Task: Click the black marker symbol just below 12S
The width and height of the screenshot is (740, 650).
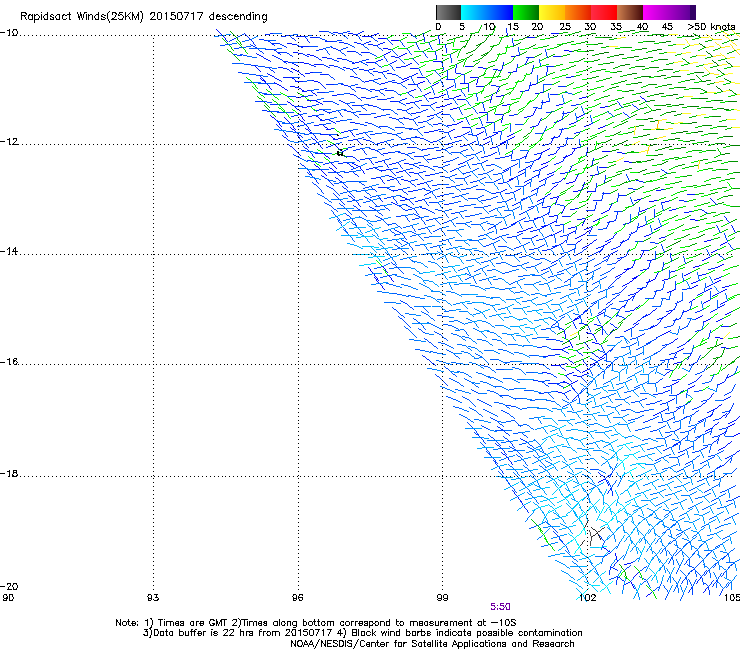Action: tap(340, 153)
